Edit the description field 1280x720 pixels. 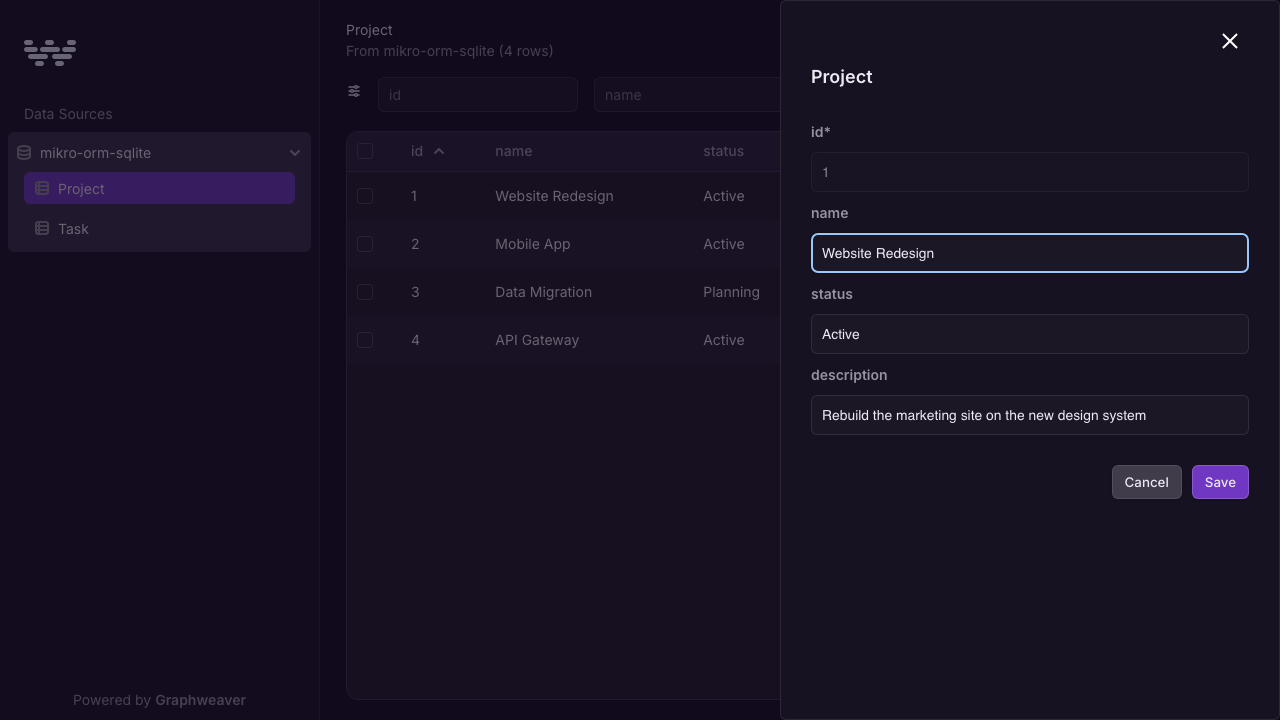click(x=1030, y=415)
